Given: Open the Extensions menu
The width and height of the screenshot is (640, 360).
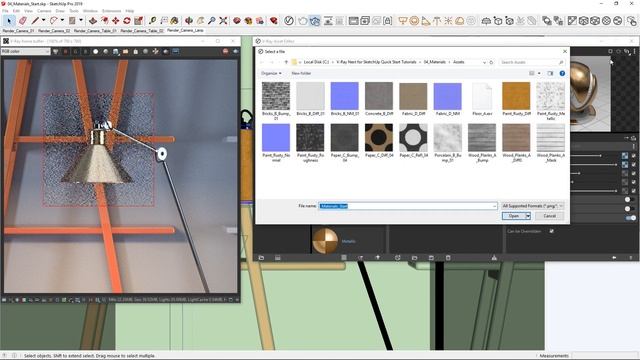Looking at the screenshot, I should pyautogui.click(x=111, y=11).
